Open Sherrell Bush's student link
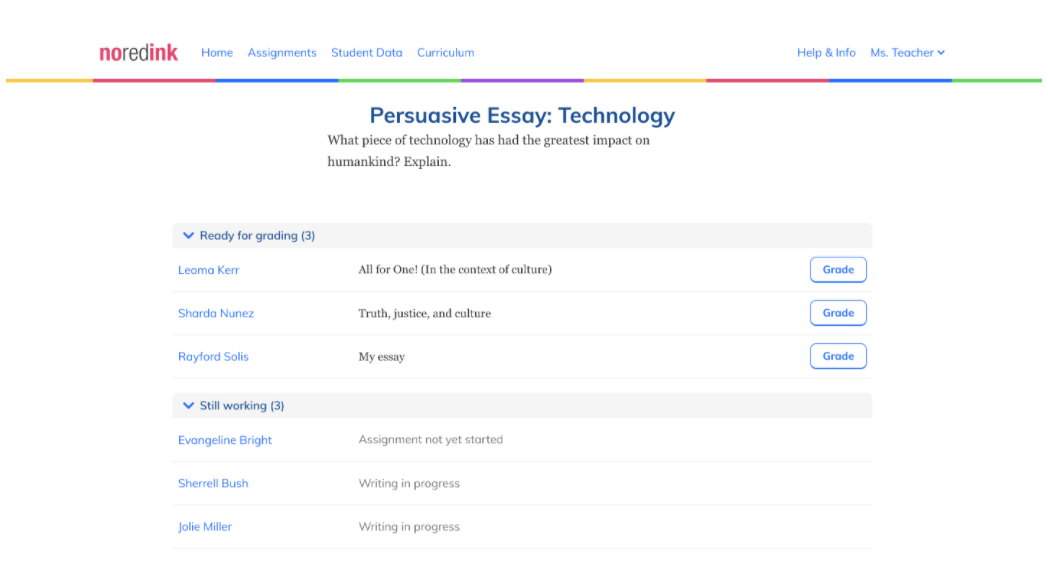 click(213, 483)
